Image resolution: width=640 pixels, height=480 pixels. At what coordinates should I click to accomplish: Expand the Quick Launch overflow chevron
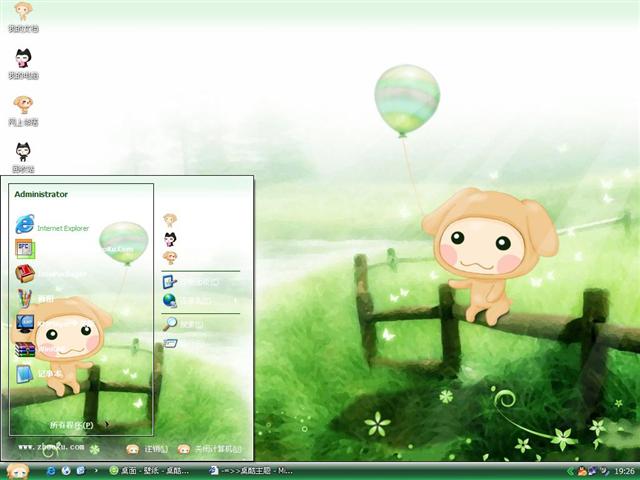96,471
